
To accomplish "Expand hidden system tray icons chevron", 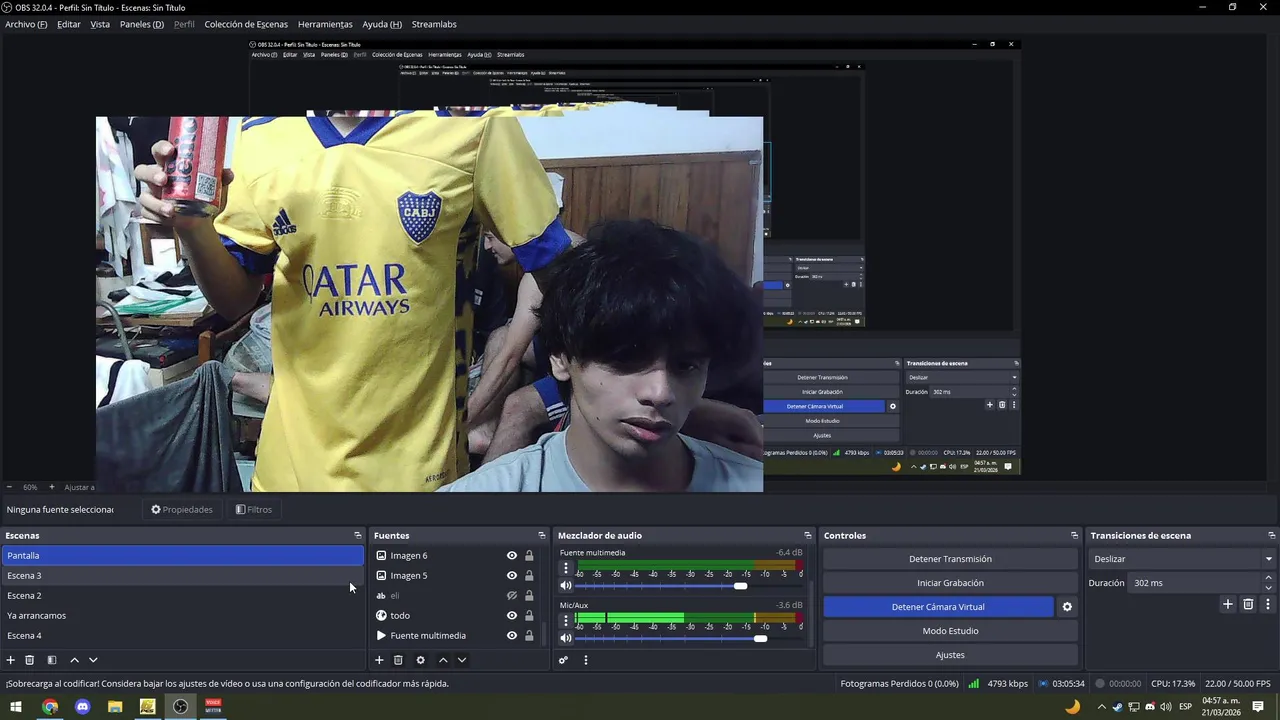I will click(1102, 707).
